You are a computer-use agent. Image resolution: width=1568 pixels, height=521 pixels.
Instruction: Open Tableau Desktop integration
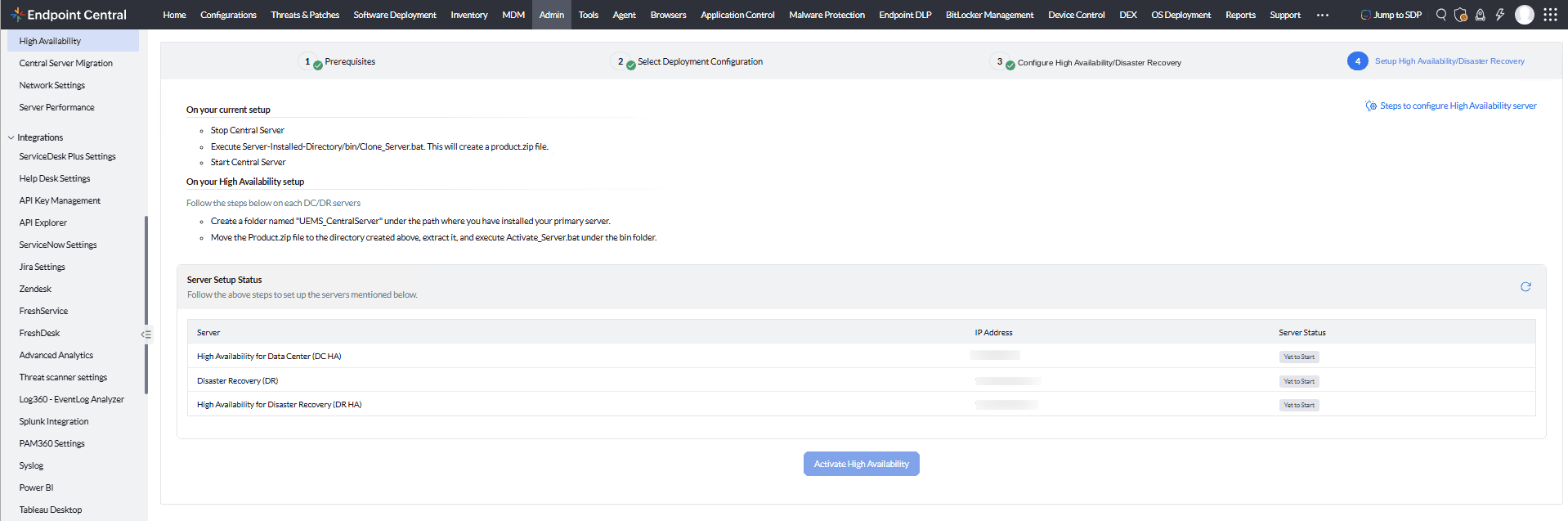click(x=51, y=510)
